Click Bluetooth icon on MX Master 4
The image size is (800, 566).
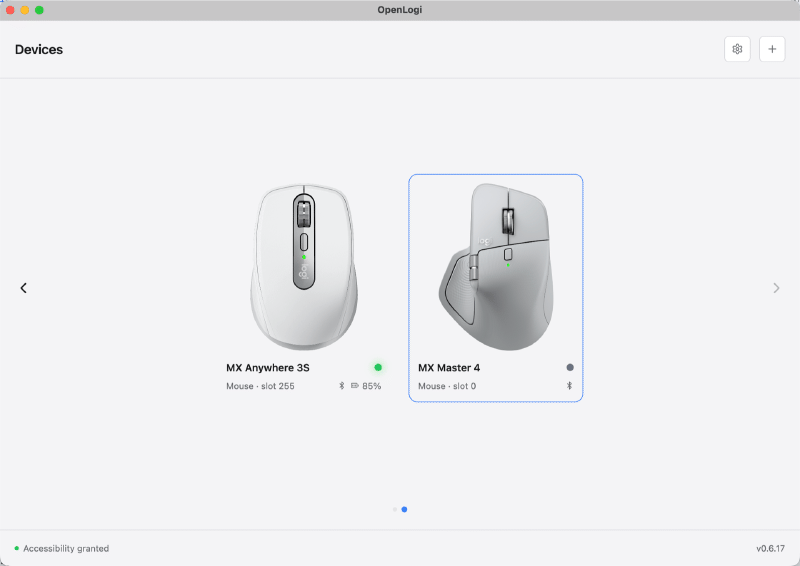click(x=569, y=386)
